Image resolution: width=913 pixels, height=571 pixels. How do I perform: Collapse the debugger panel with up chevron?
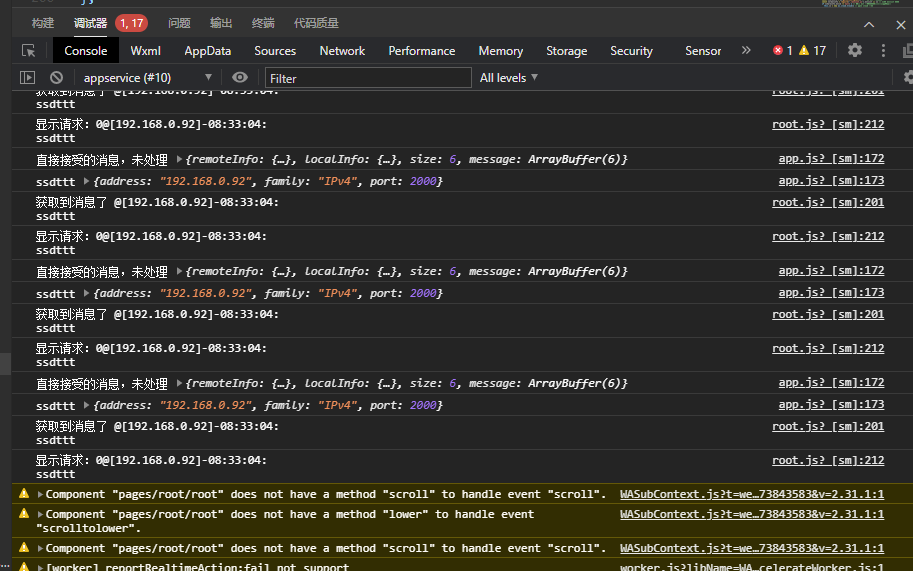(x=869, y=24)
